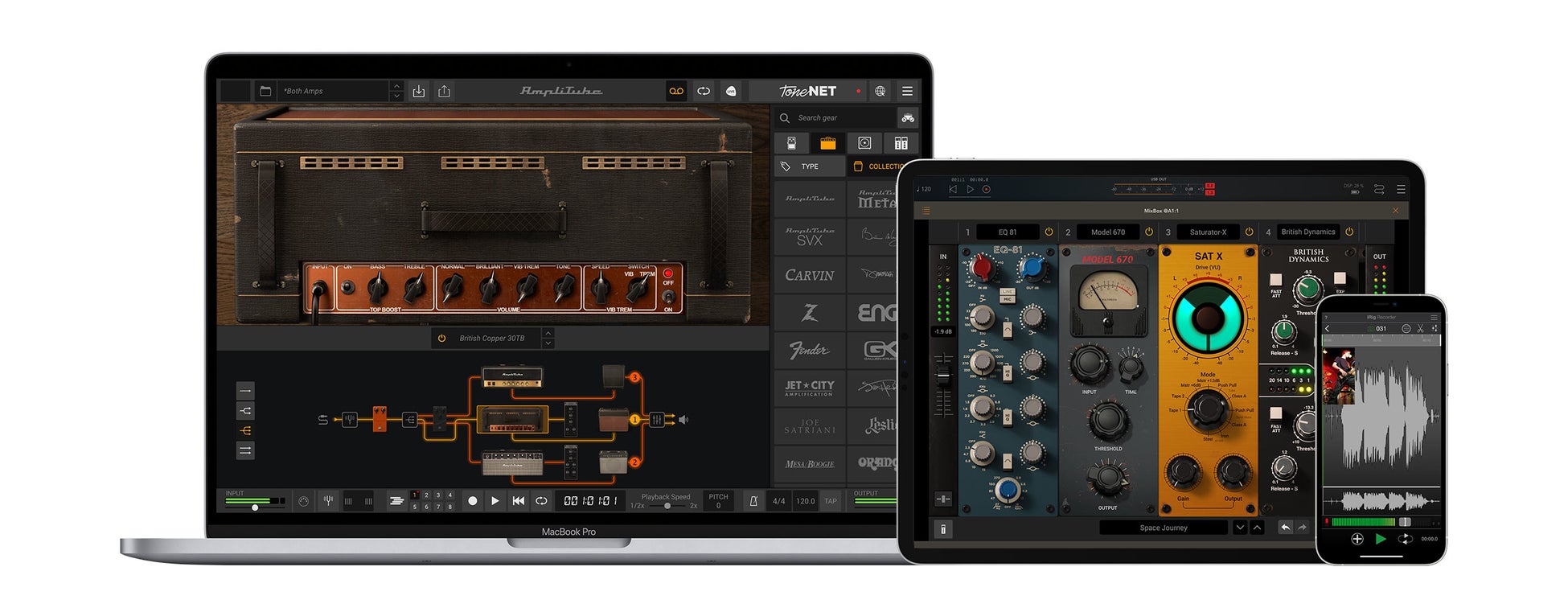Switch to the TYPE filter tab
Viewport: 1568px width, 608px height.
click(x=810, y=166)
